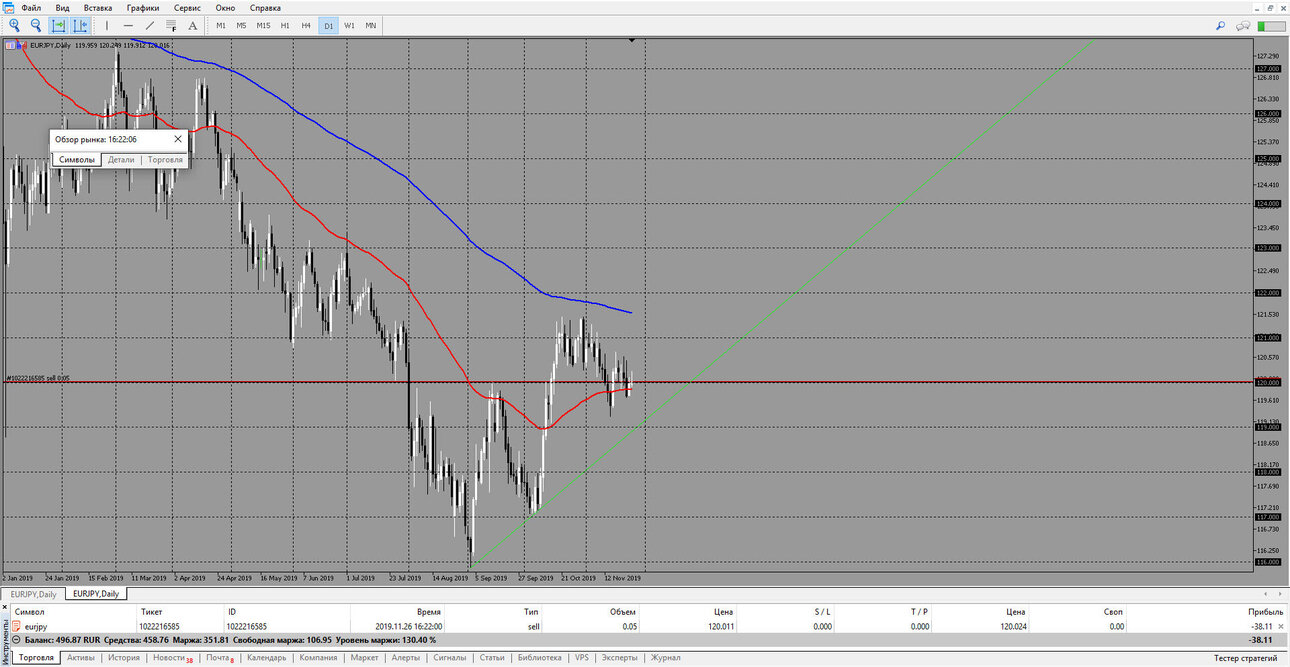Open the Активы toolbox tab
Screen dimensions: 1290x667
coord(81,658)
